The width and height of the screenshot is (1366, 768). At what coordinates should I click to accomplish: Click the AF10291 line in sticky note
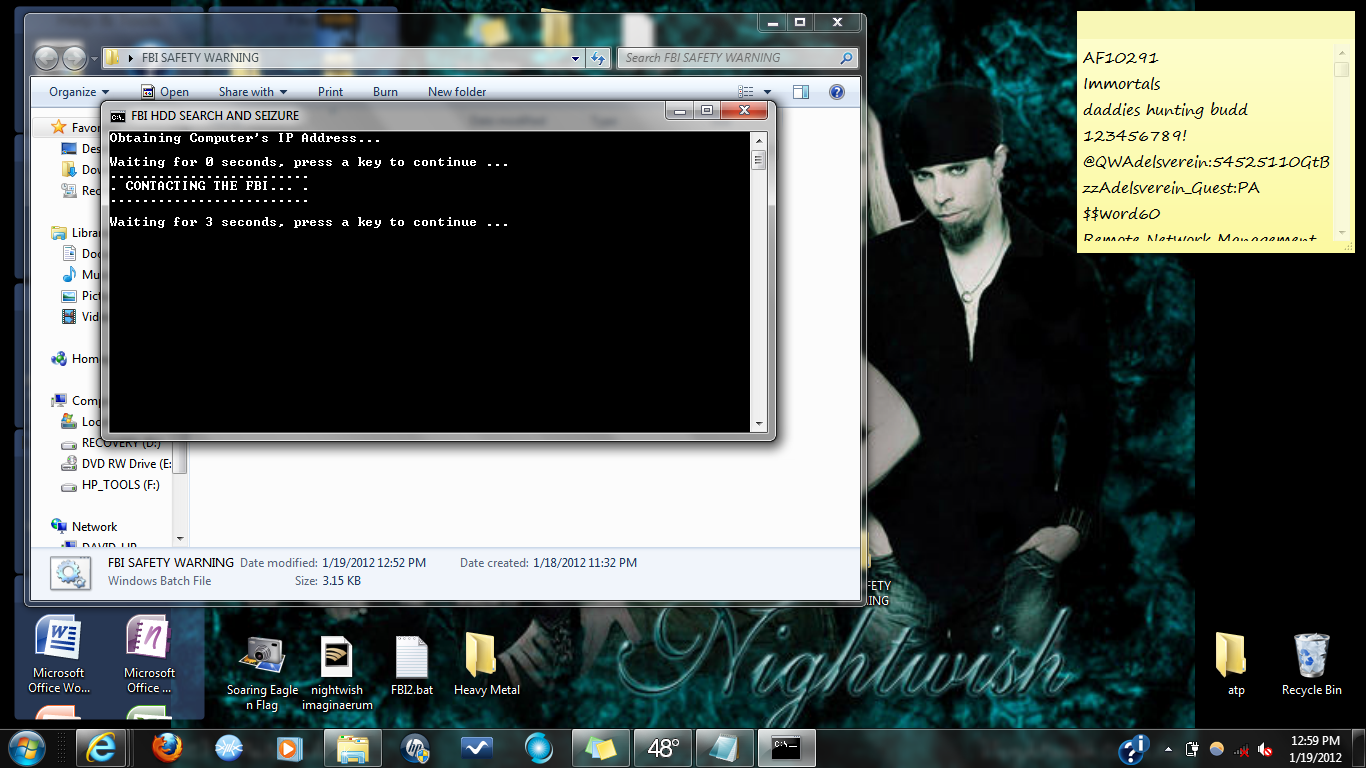[x=1121, y=58]
